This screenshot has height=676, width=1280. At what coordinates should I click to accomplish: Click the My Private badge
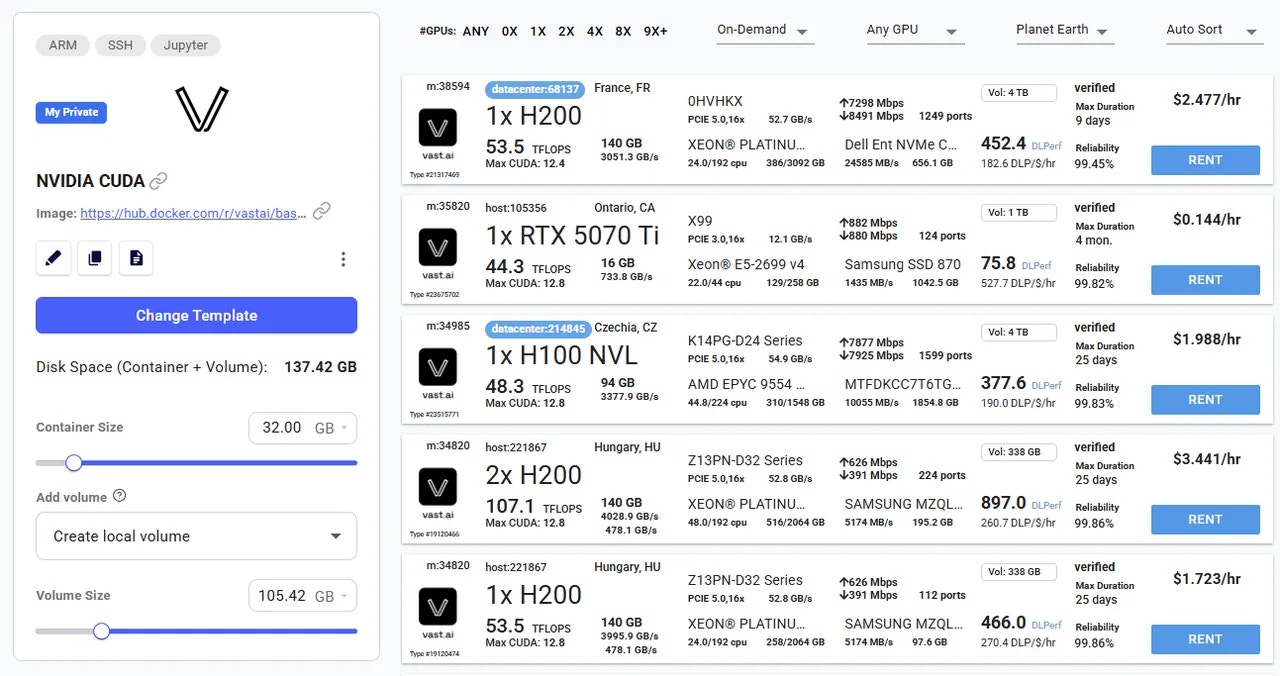71,113
